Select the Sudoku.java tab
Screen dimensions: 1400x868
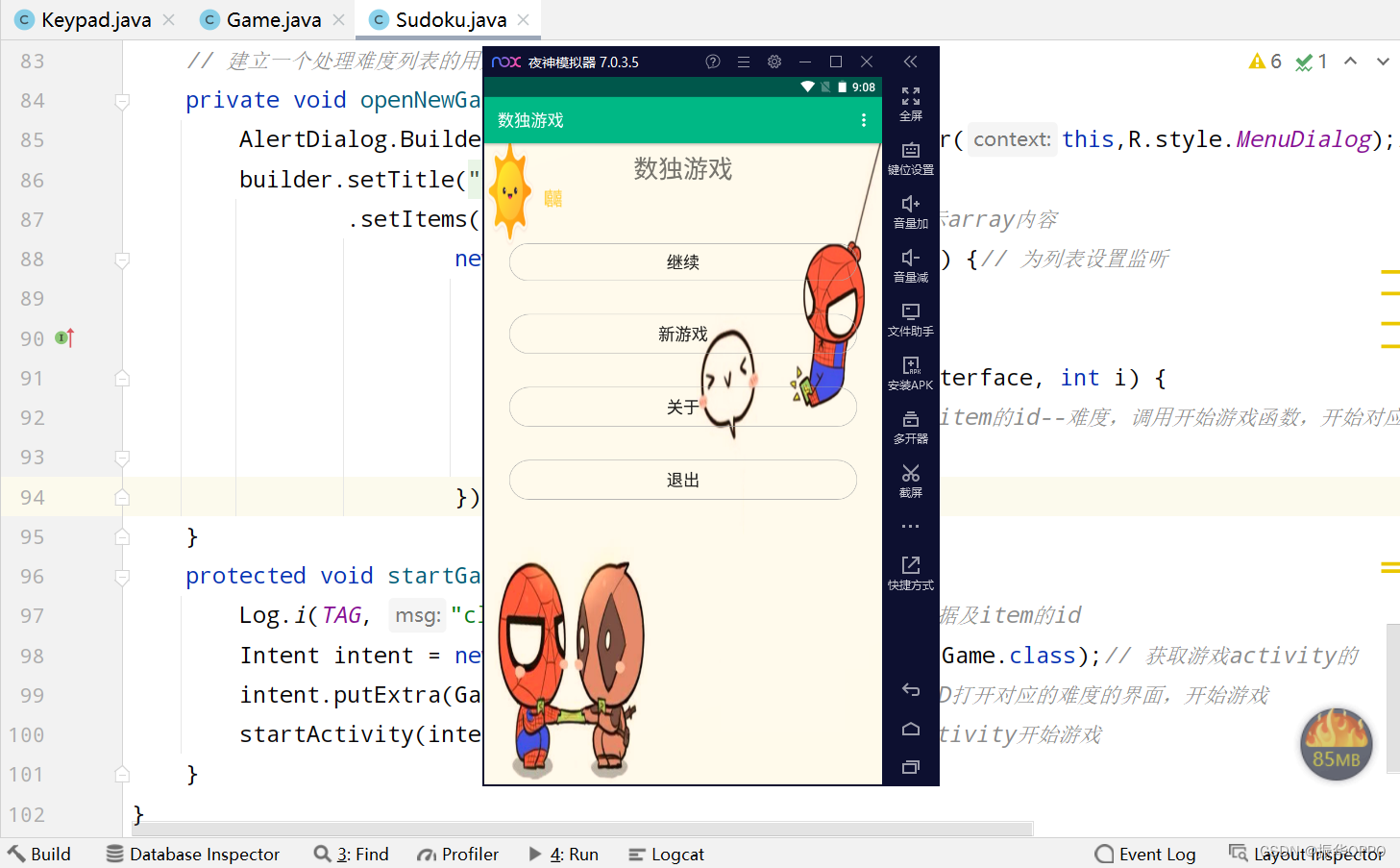450,20
